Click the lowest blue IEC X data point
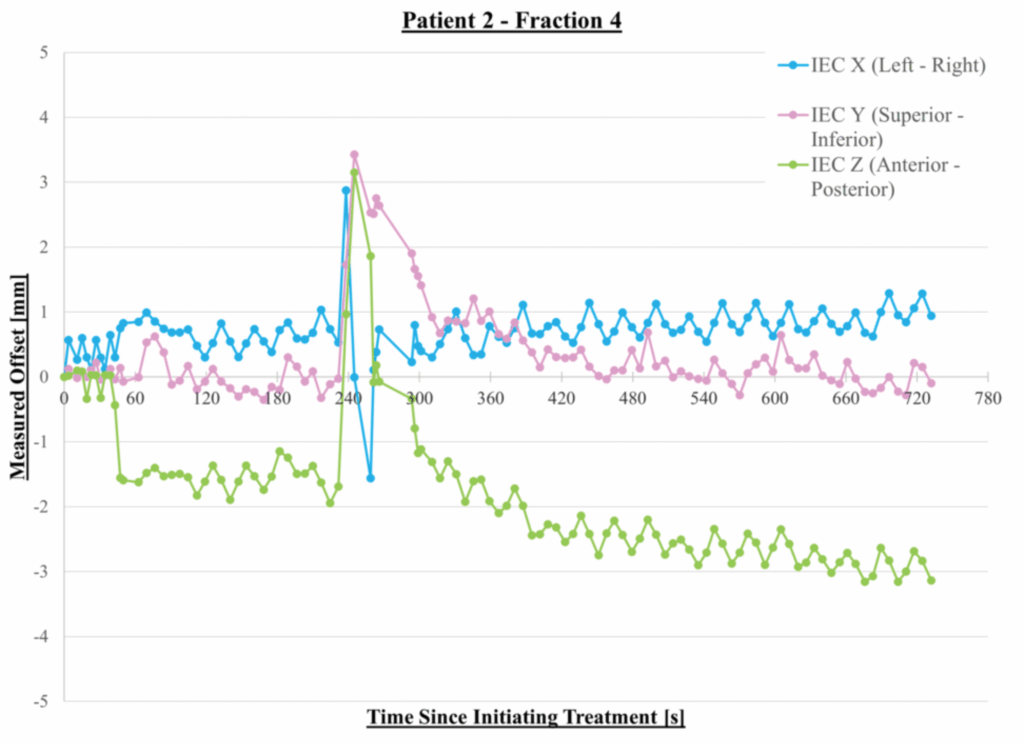This screenshot has width=1024, height=743. [x=370, y=478]
